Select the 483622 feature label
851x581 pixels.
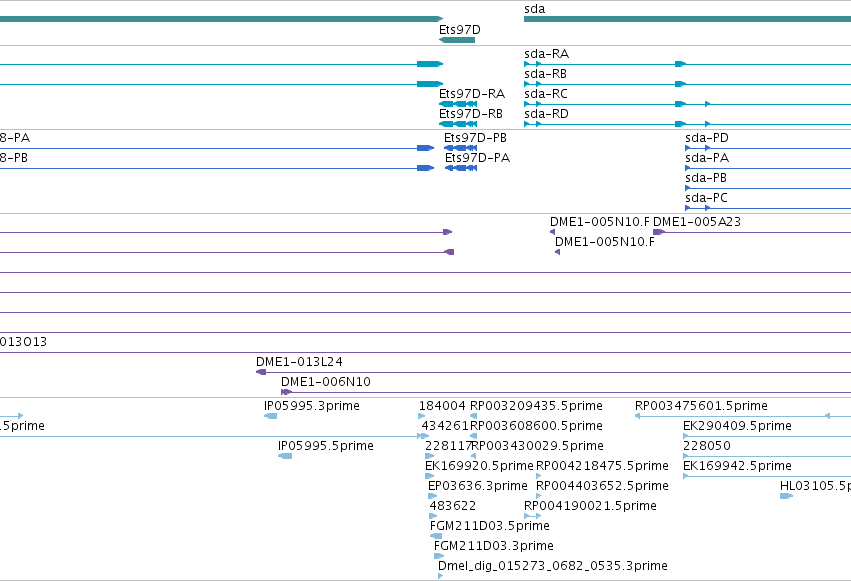(453, 506)
